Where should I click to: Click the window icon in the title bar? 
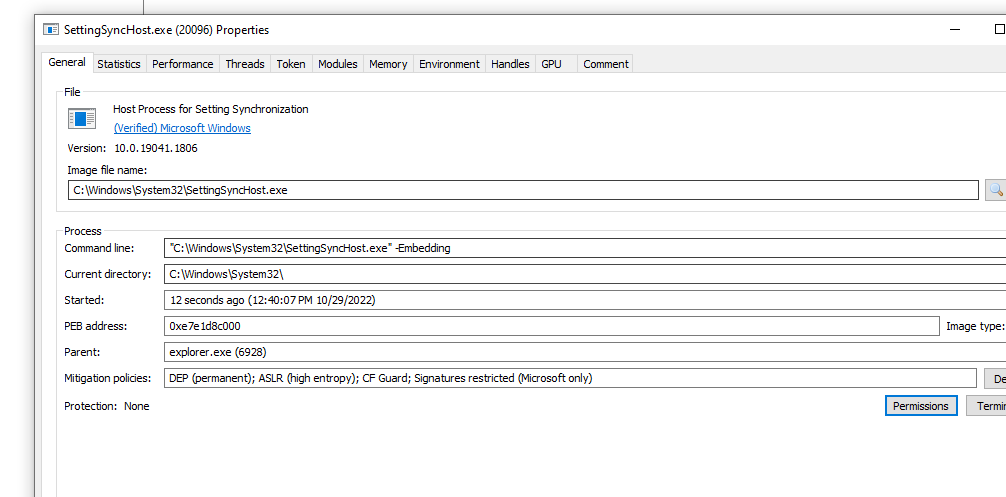tap(51, 30)
